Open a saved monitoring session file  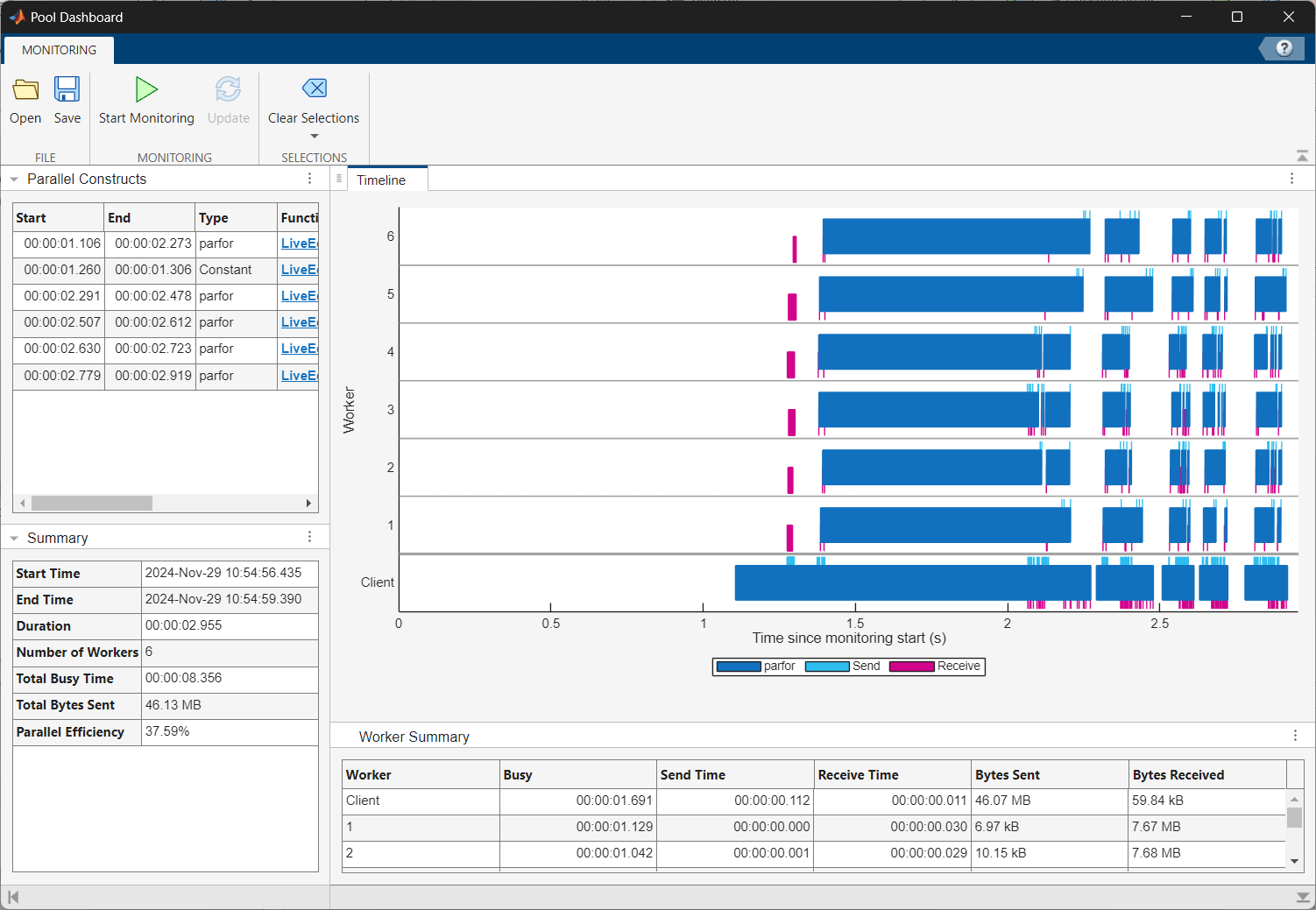pyautogui.click(x=25, y=98)
